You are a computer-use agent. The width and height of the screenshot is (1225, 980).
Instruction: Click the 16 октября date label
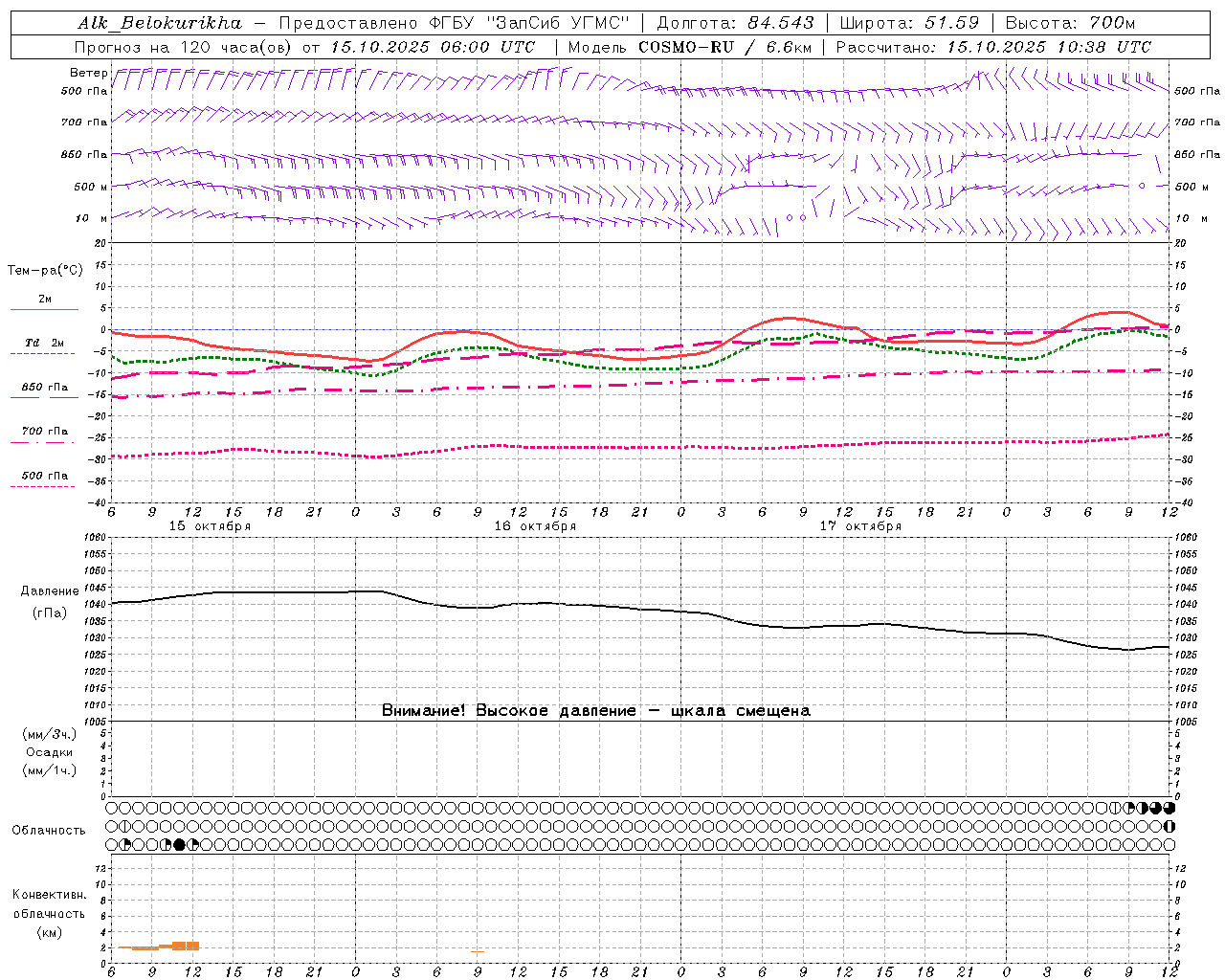[535, 526]
